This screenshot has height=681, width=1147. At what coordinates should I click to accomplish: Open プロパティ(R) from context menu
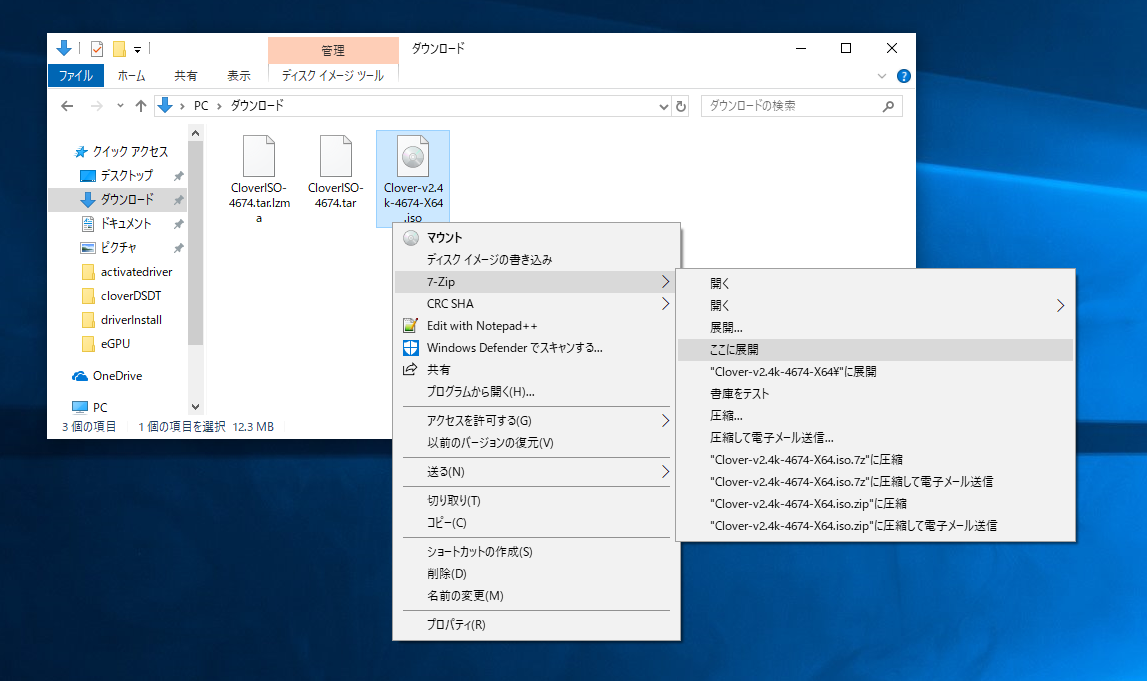click(x=536, y=625)
